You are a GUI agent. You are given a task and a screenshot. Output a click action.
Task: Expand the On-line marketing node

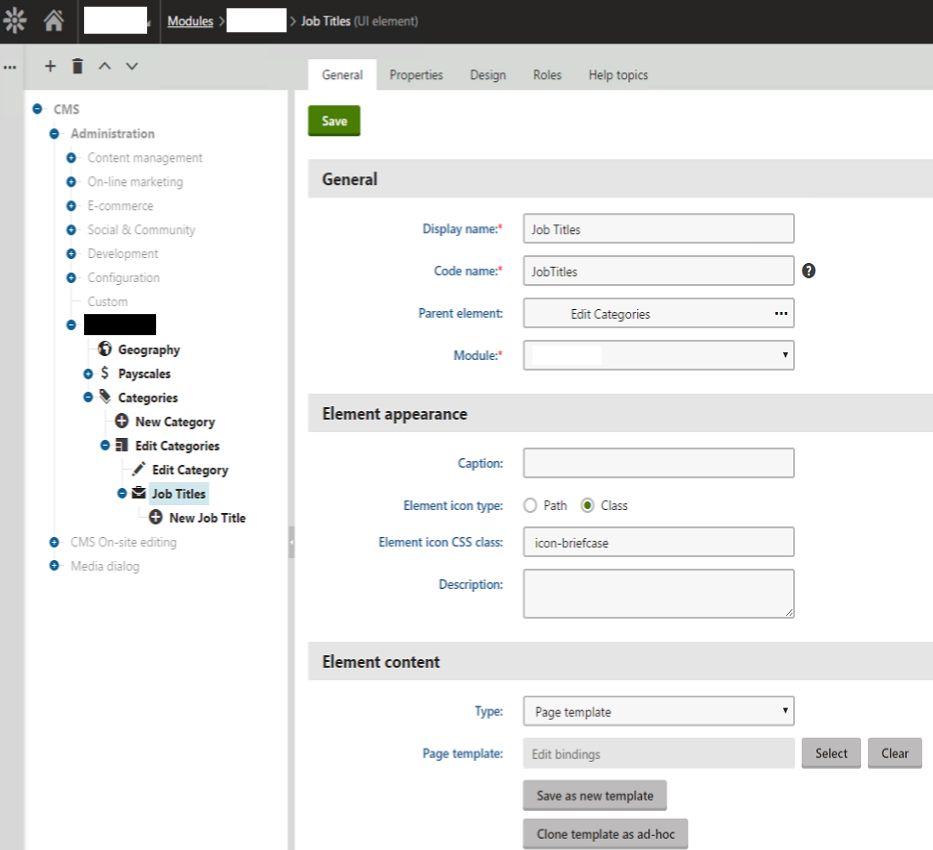[71, 181]
